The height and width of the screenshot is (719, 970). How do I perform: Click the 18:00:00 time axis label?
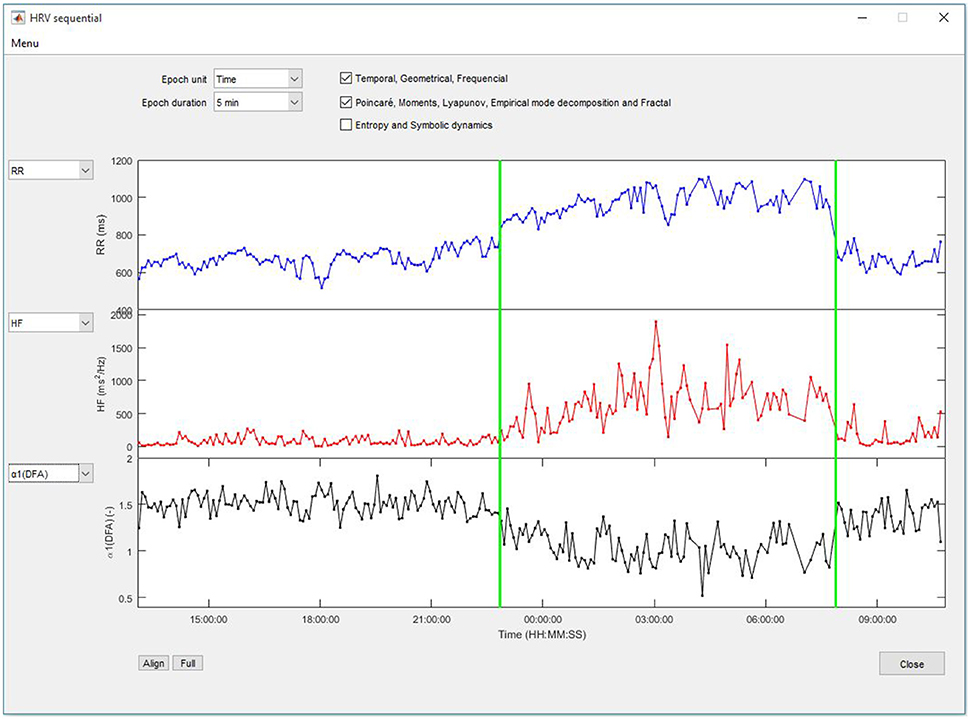click(x=320, y=619)
